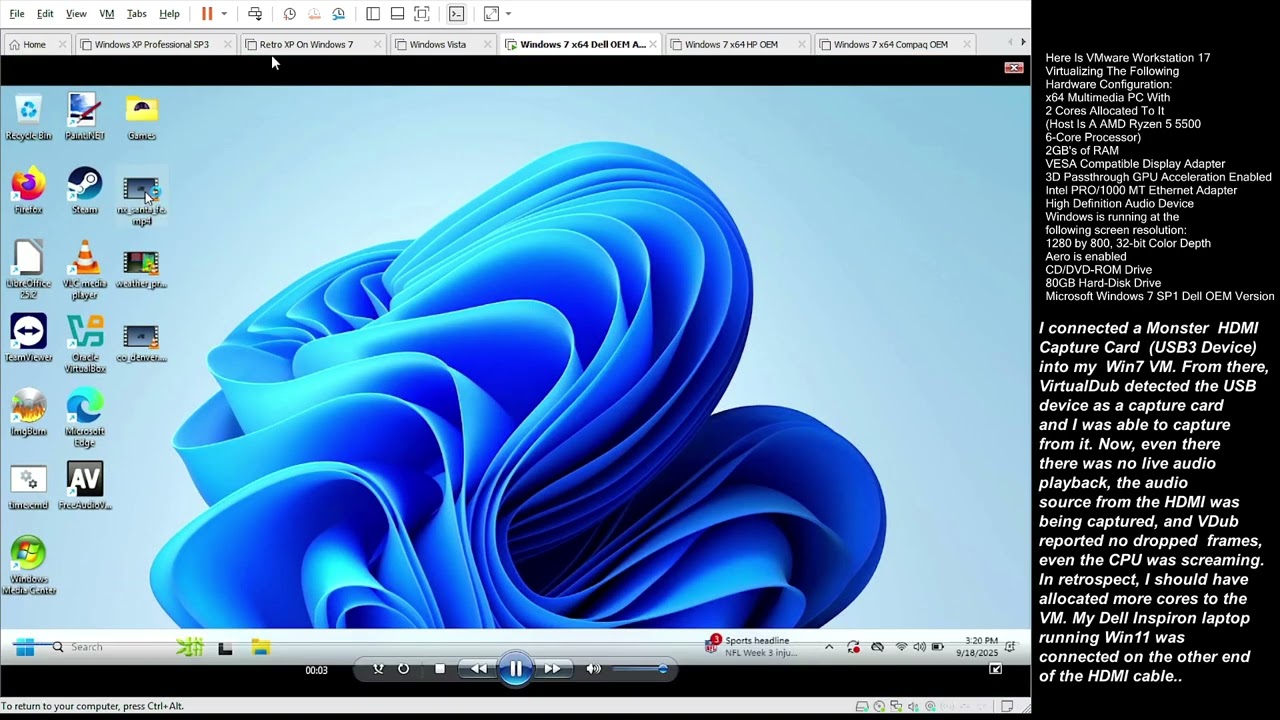Close the video overlay with red X
Image resolution: width=1280 pixels, height=720 pixels.
[x=1014, y=68]
